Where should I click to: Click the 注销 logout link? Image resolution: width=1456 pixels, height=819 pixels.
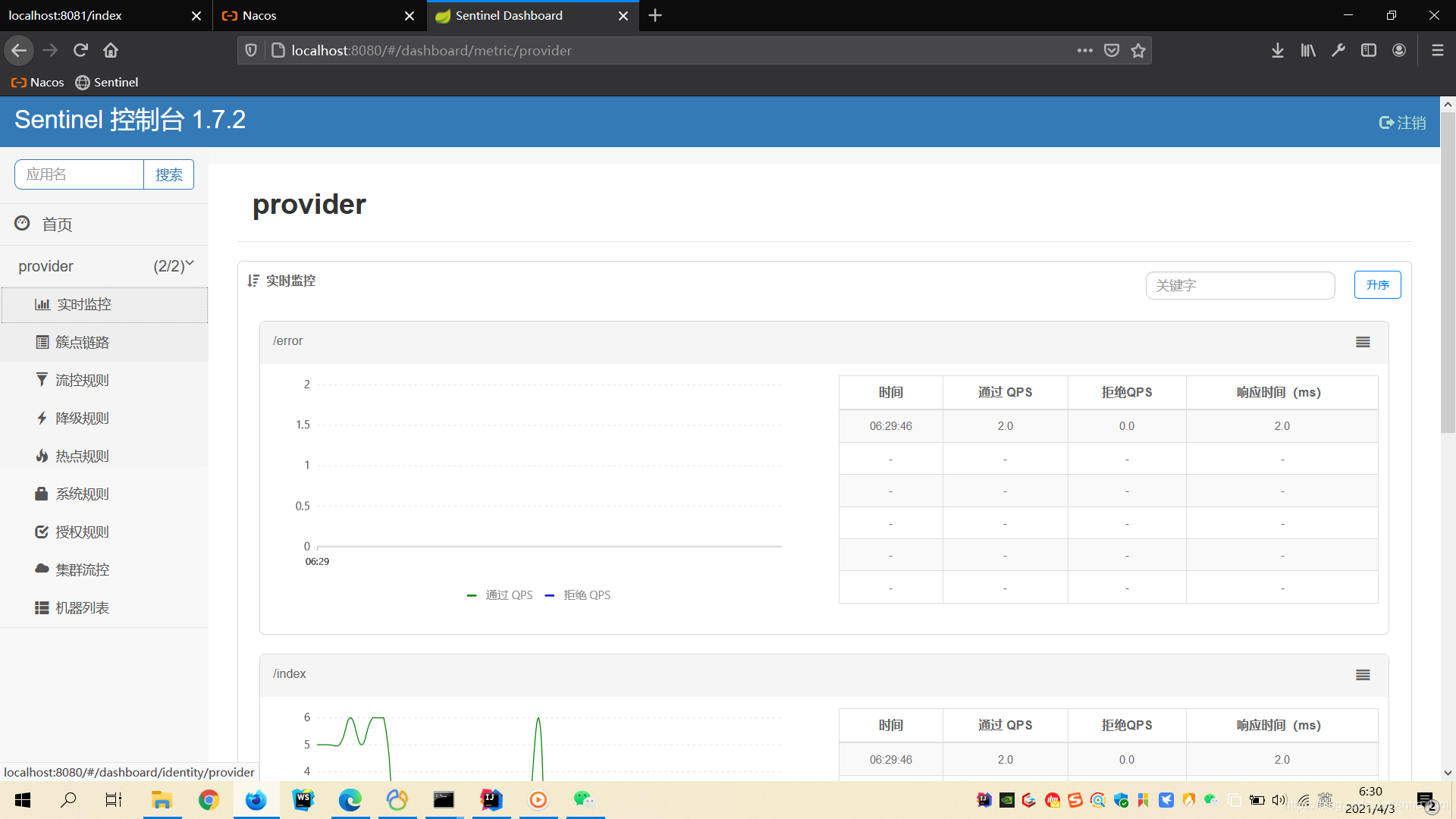pos(1402,123)
